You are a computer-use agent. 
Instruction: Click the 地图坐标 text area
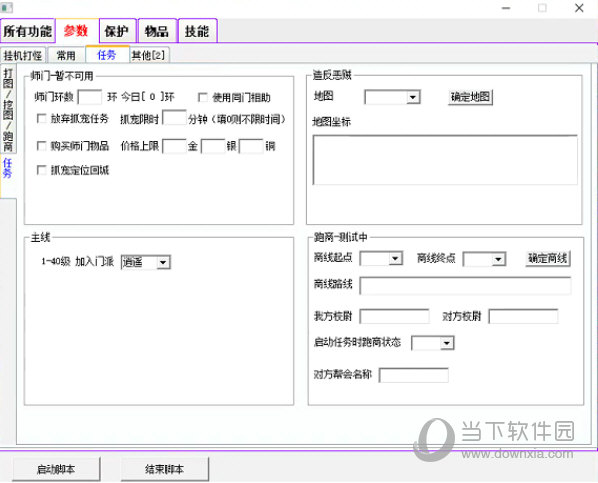click(x=445, y=160)
